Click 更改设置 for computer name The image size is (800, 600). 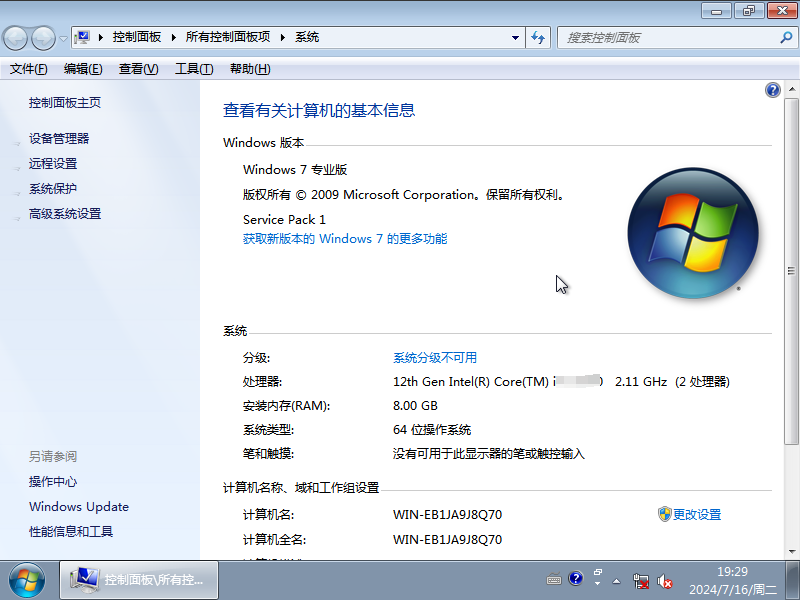(x=696, y=514)
